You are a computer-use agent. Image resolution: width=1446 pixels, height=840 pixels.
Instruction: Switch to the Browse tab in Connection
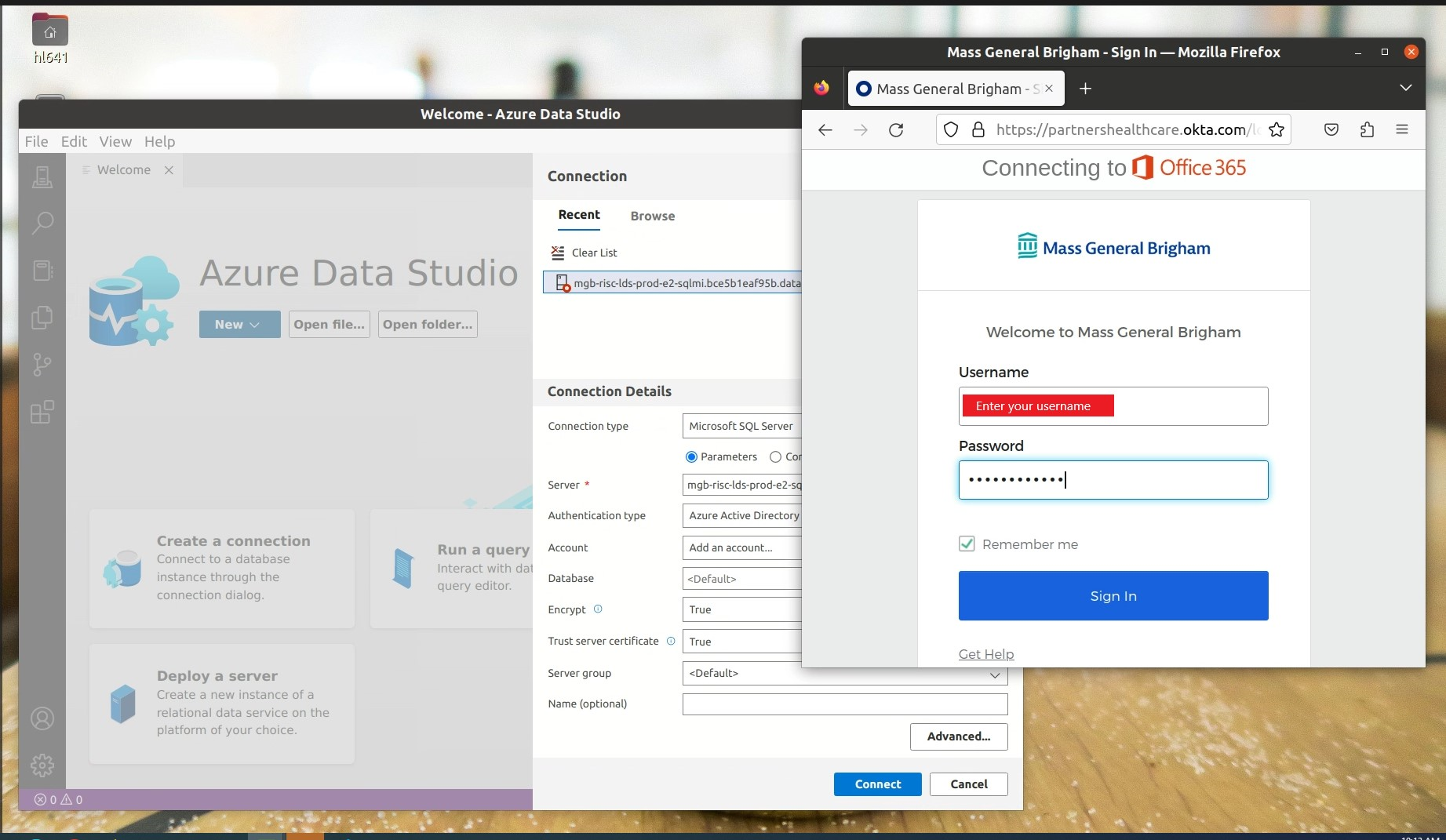click(653, 216)
